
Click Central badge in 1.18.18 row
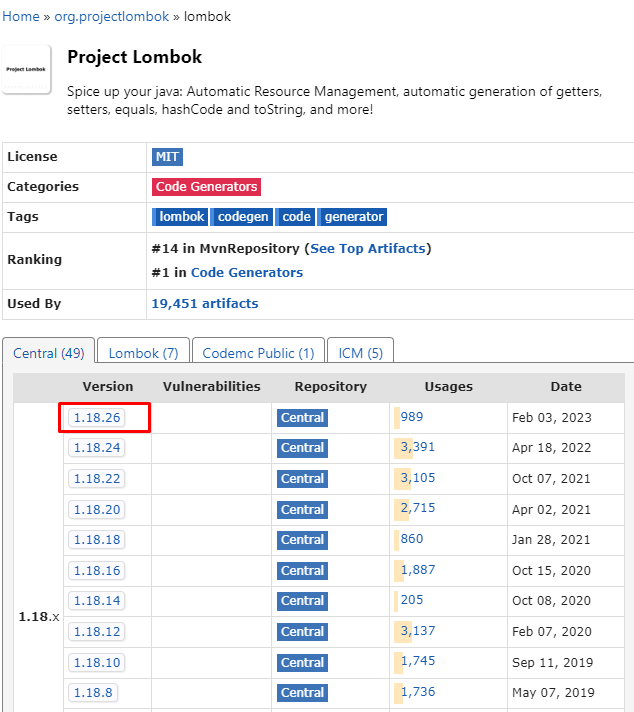[x=302, y=539]
